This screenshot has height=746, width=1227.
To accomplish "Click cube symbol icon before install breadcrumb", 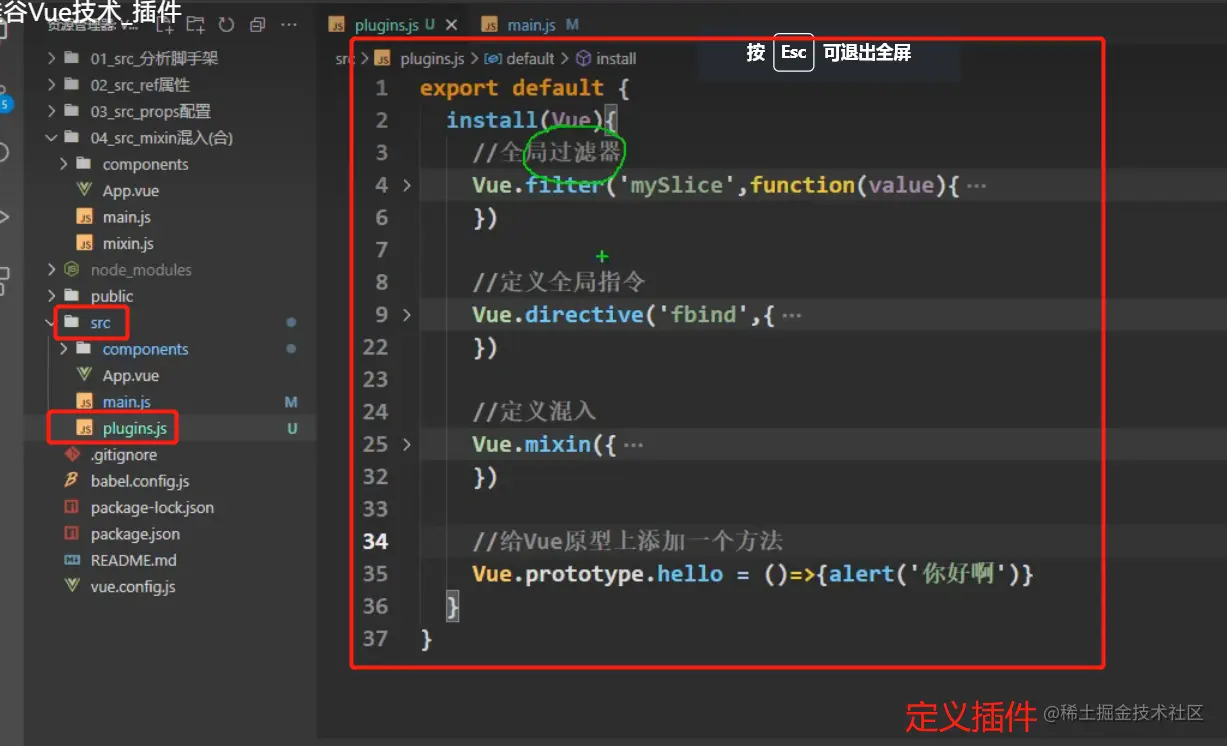I will tap(584, 59).
